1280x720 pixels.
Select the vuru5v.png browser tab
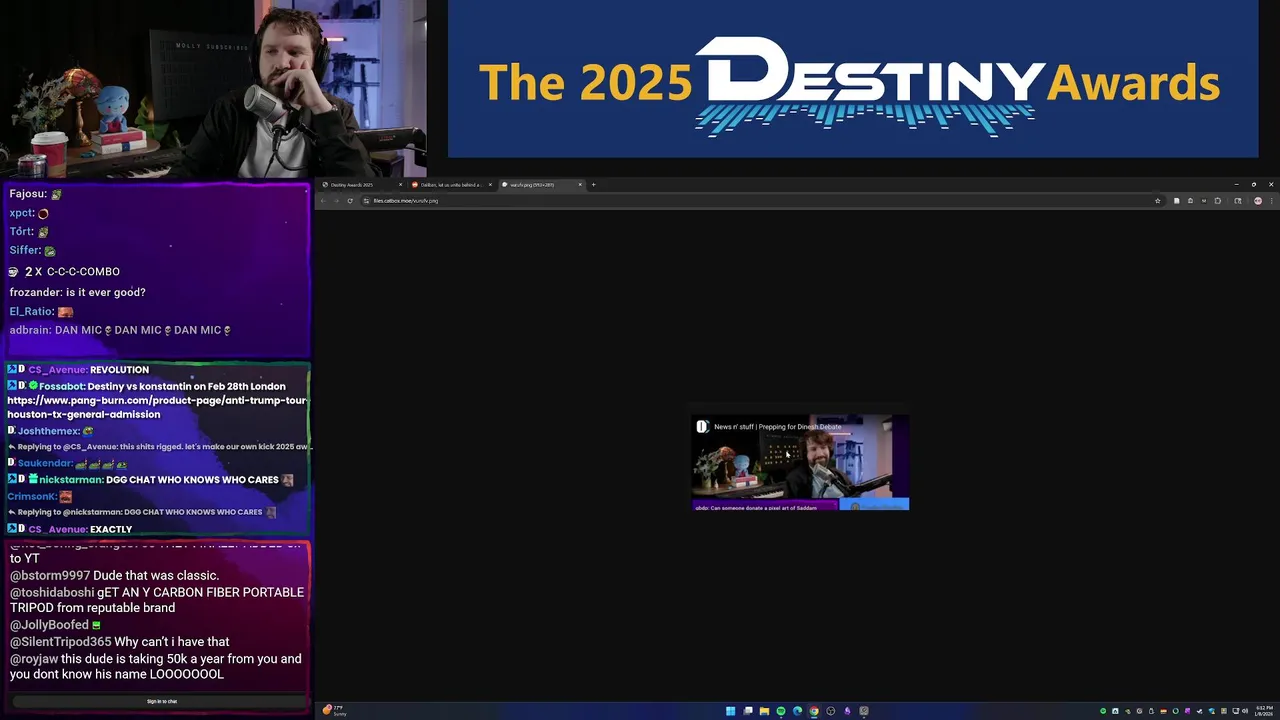tap(540, 185)
